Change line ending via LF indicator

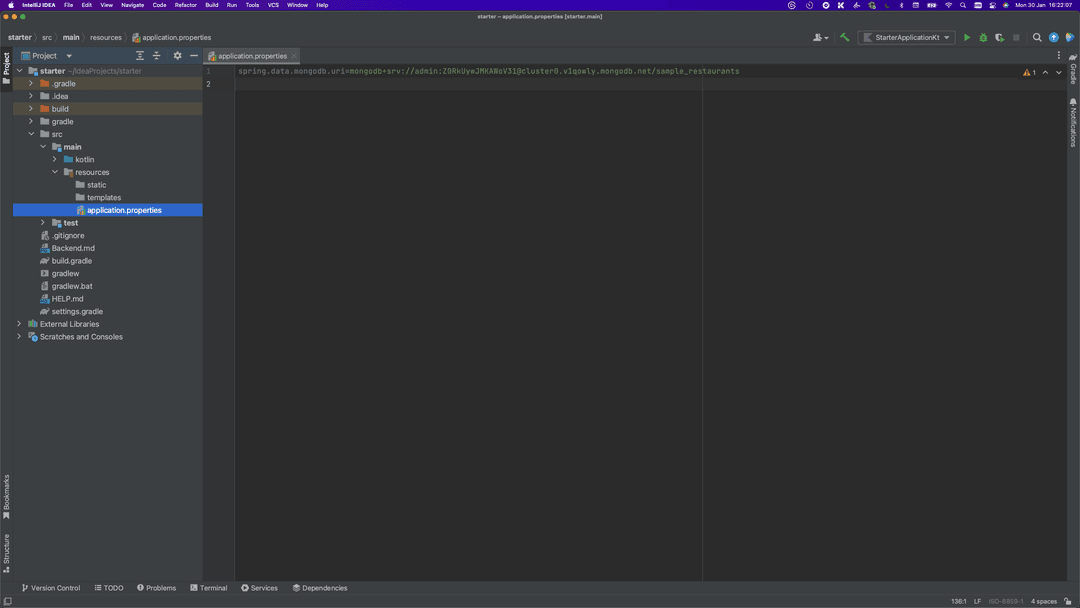pos(977,601)
